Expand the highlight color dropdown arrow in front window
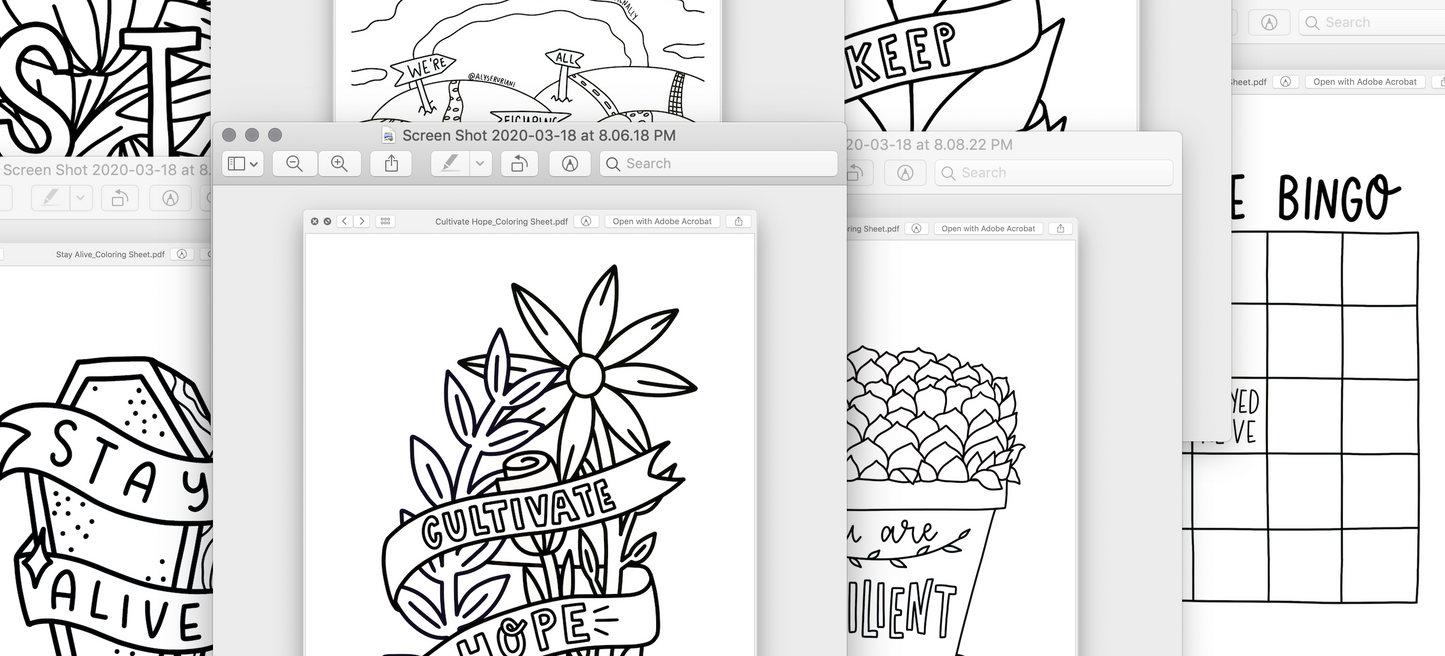 (x=481, y=164)
